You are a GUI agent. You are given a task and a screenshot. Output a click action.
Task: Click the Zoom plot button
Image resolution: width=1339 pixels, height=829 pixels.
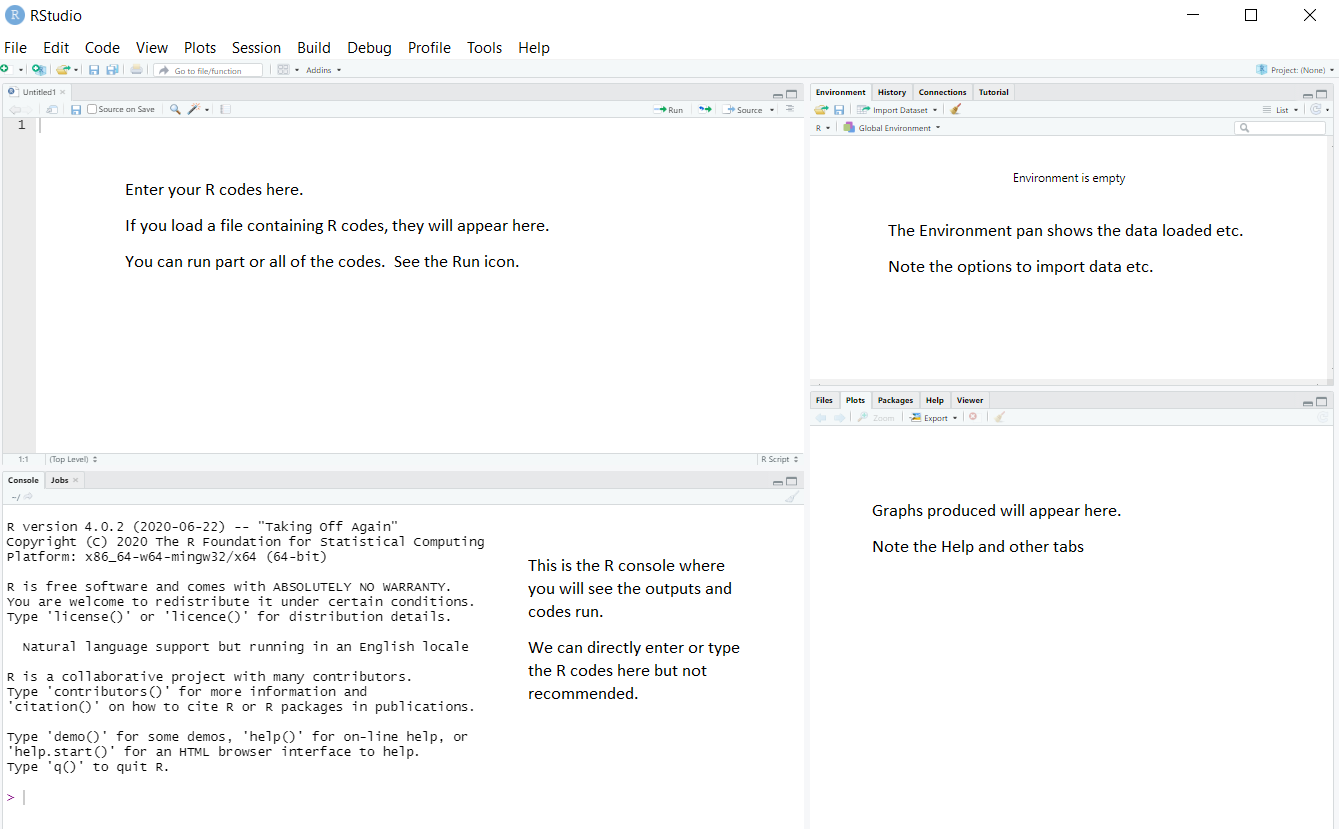coord(876,418)
